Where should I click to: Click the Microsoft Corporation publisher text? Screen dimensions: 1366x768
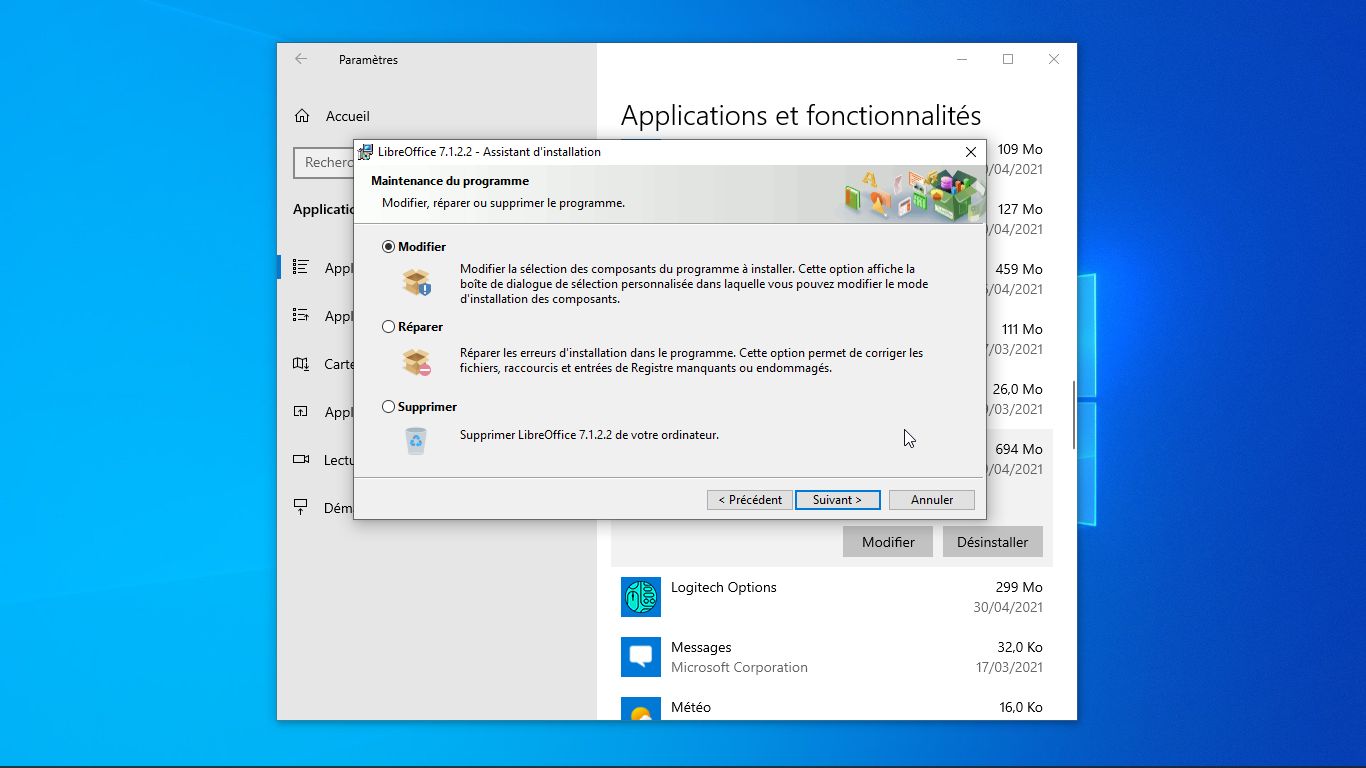pyautogui.click(x=739, y=667)
